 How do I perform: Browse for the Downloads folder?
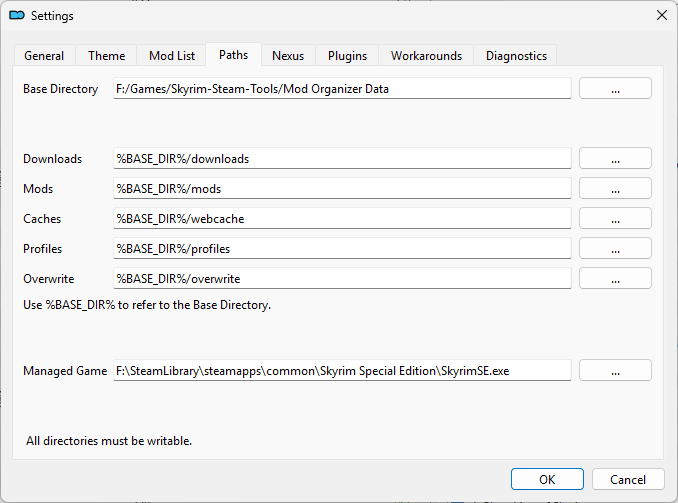click(615, 159)
